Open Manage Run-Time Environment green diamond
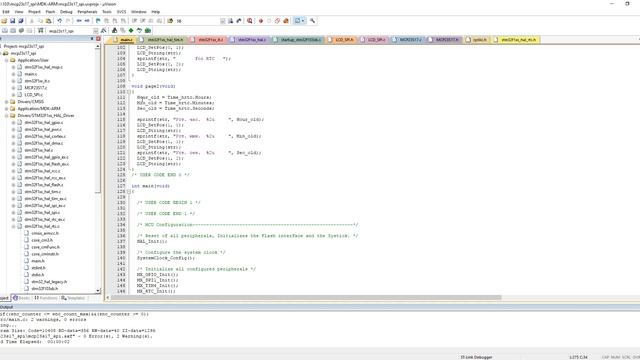Viewport: 640px width, 360px height. (131, 31)
